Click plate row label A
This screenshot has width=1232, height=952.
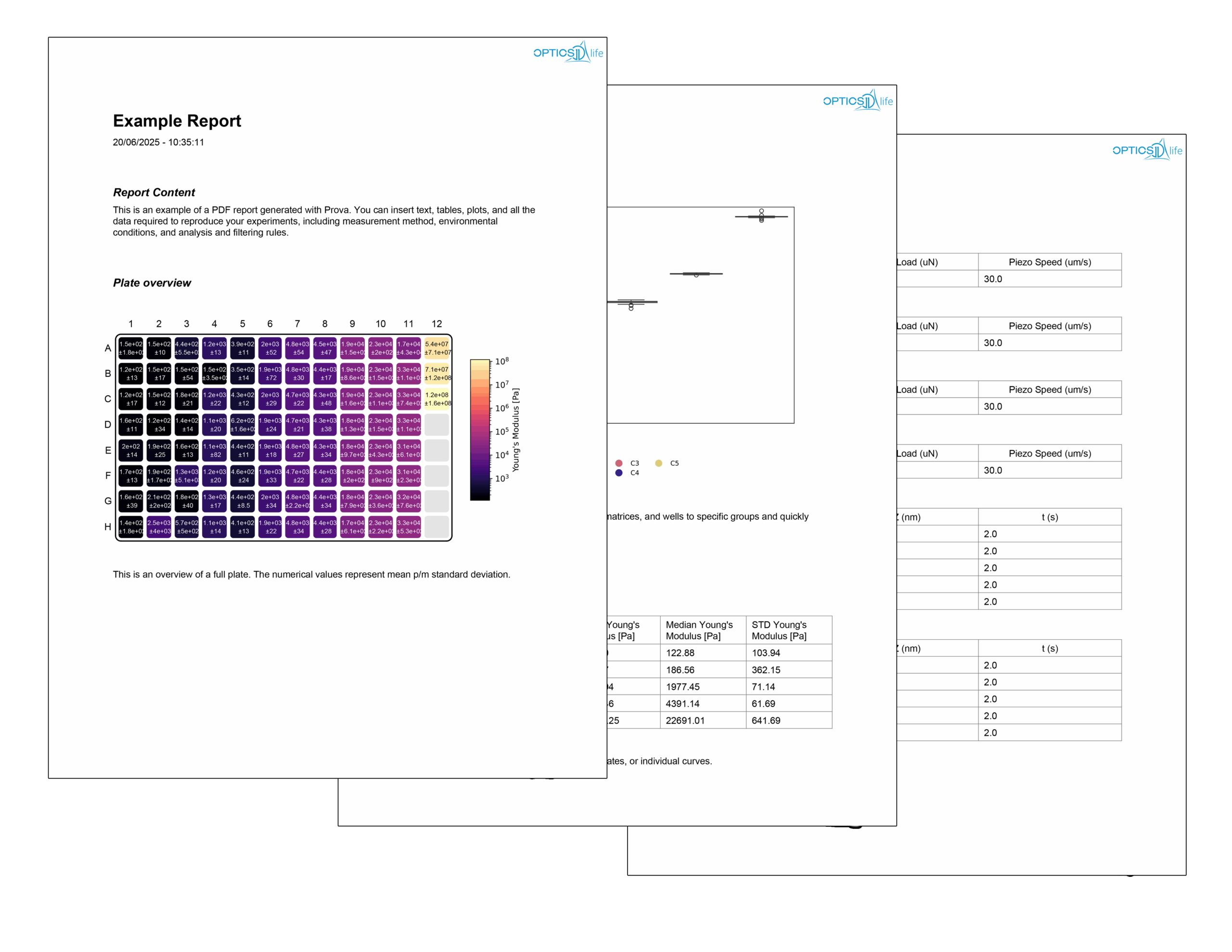(x=108, y=348)
